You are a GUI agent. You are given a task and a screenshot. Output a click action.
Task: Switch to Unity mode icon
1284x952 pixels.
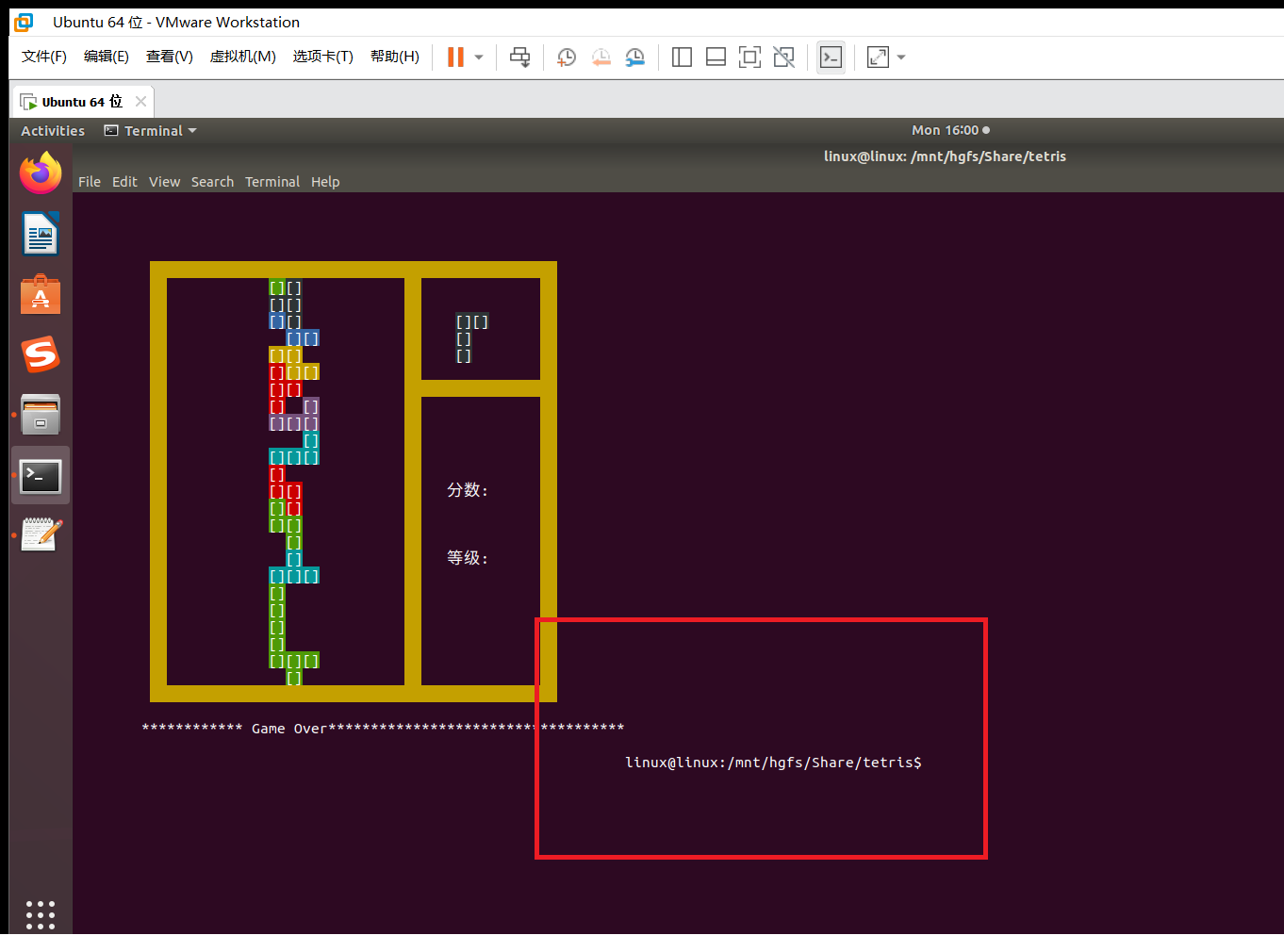[783, 57]
